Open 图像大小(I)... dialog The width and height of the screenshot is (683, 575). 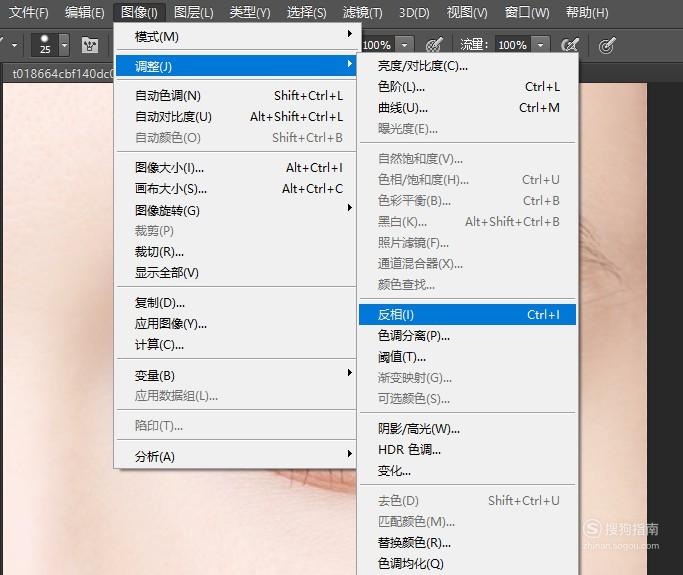pyautogui.click(x=236, y=167)
